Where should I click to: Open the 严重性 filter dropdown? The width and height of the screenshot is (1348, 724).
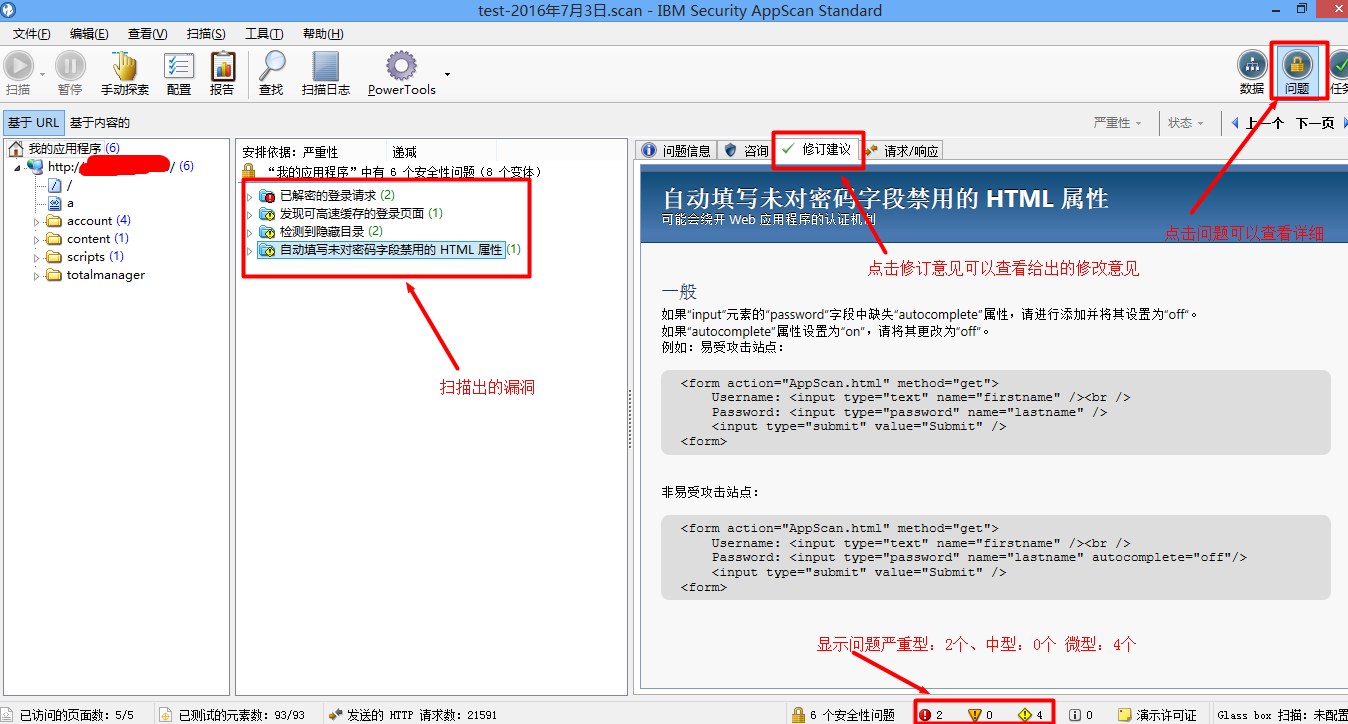coord(1118,123)
